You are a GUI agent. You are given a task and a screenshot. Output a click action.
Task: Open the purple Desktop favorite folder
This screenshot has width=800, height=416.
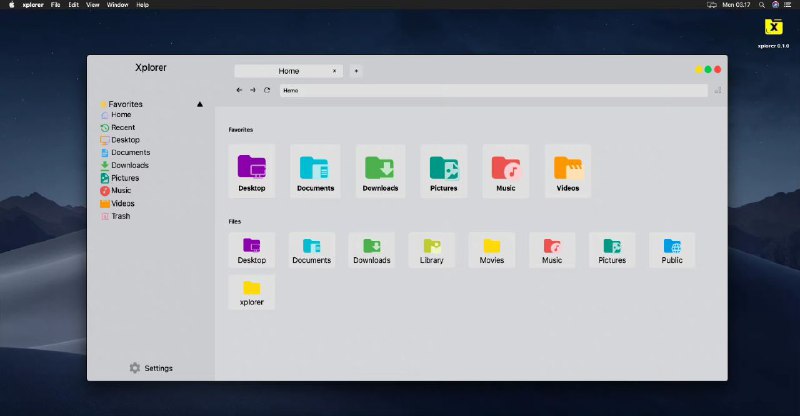point(252,171)
